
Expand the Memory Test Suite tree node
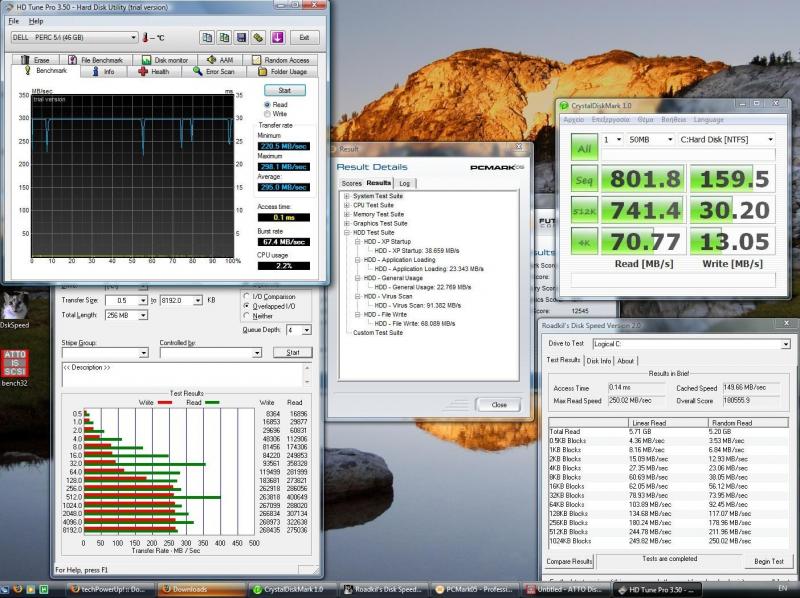tap(346, 214)
